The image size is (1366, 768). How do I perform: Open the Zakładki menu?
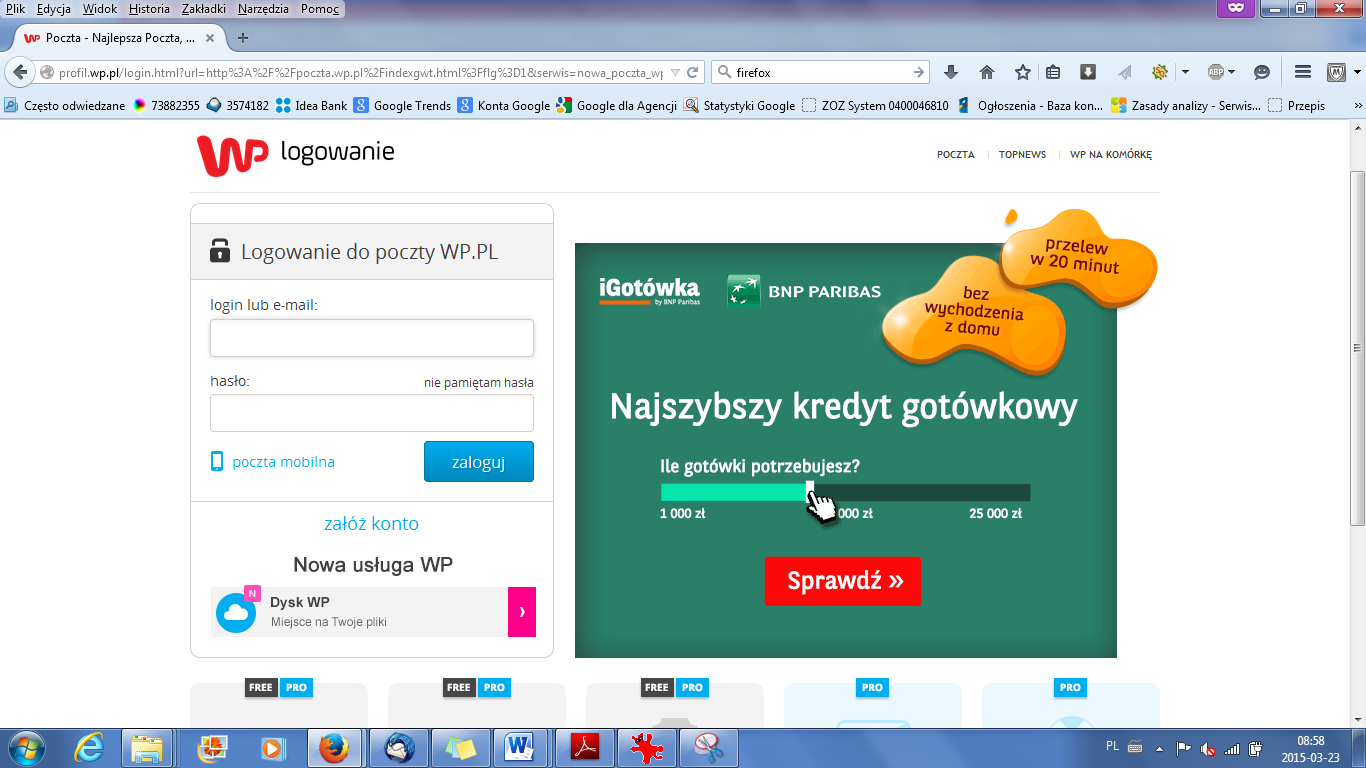coord(204,9)
